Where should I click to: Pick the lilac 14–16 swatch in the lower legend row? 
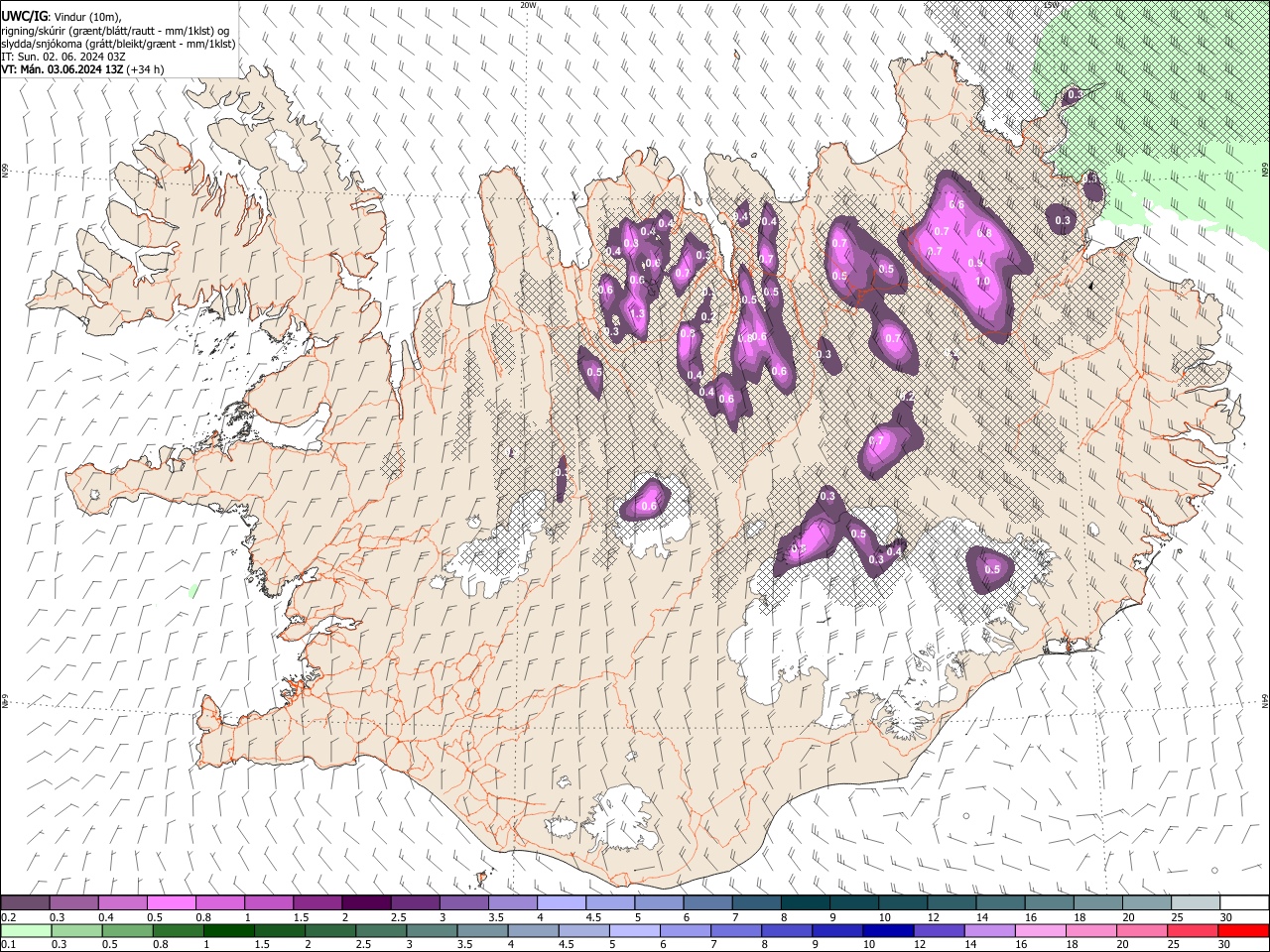pos(990,930)
